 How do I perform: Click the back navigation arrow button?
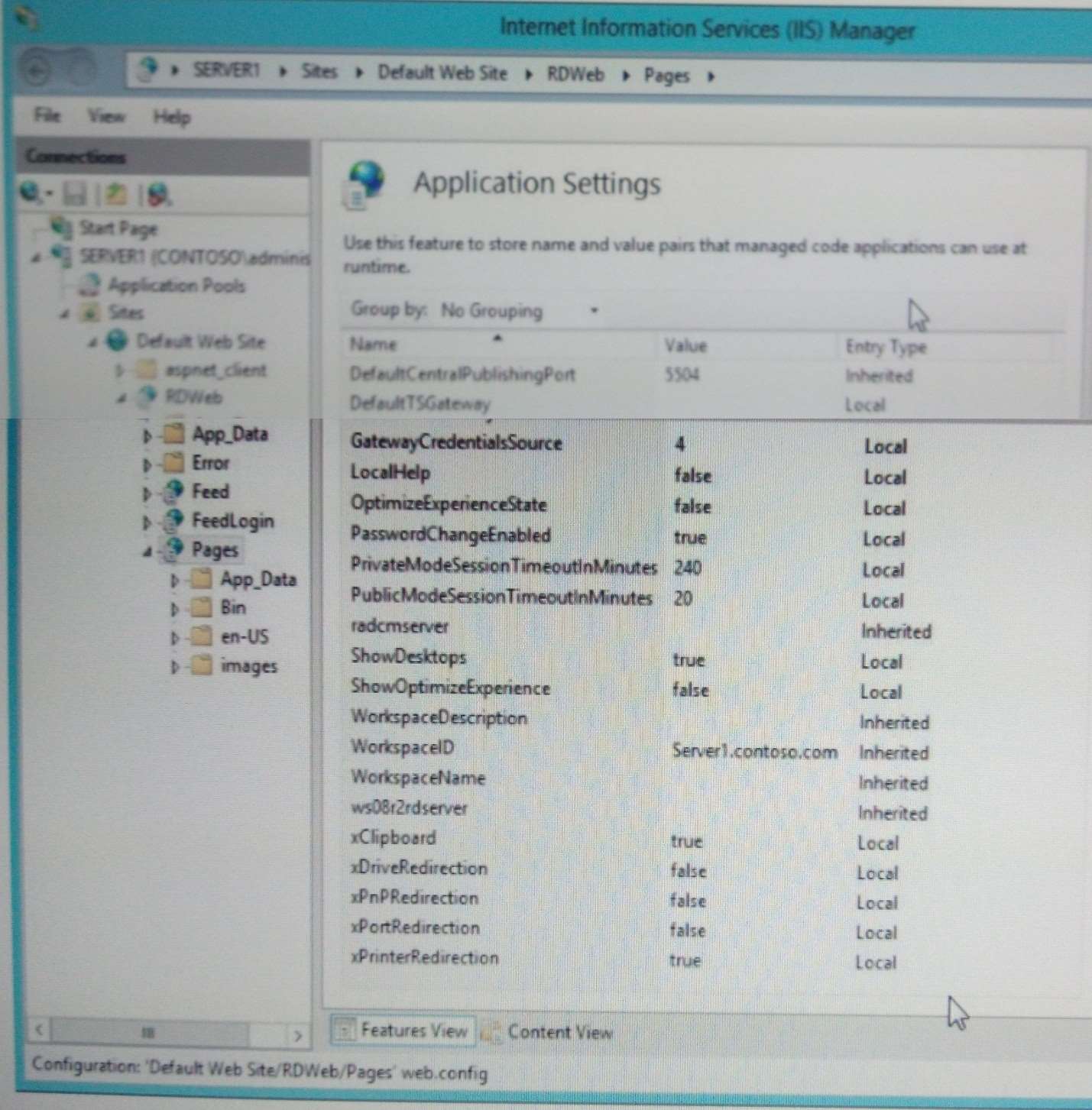[x=35, y=71]
